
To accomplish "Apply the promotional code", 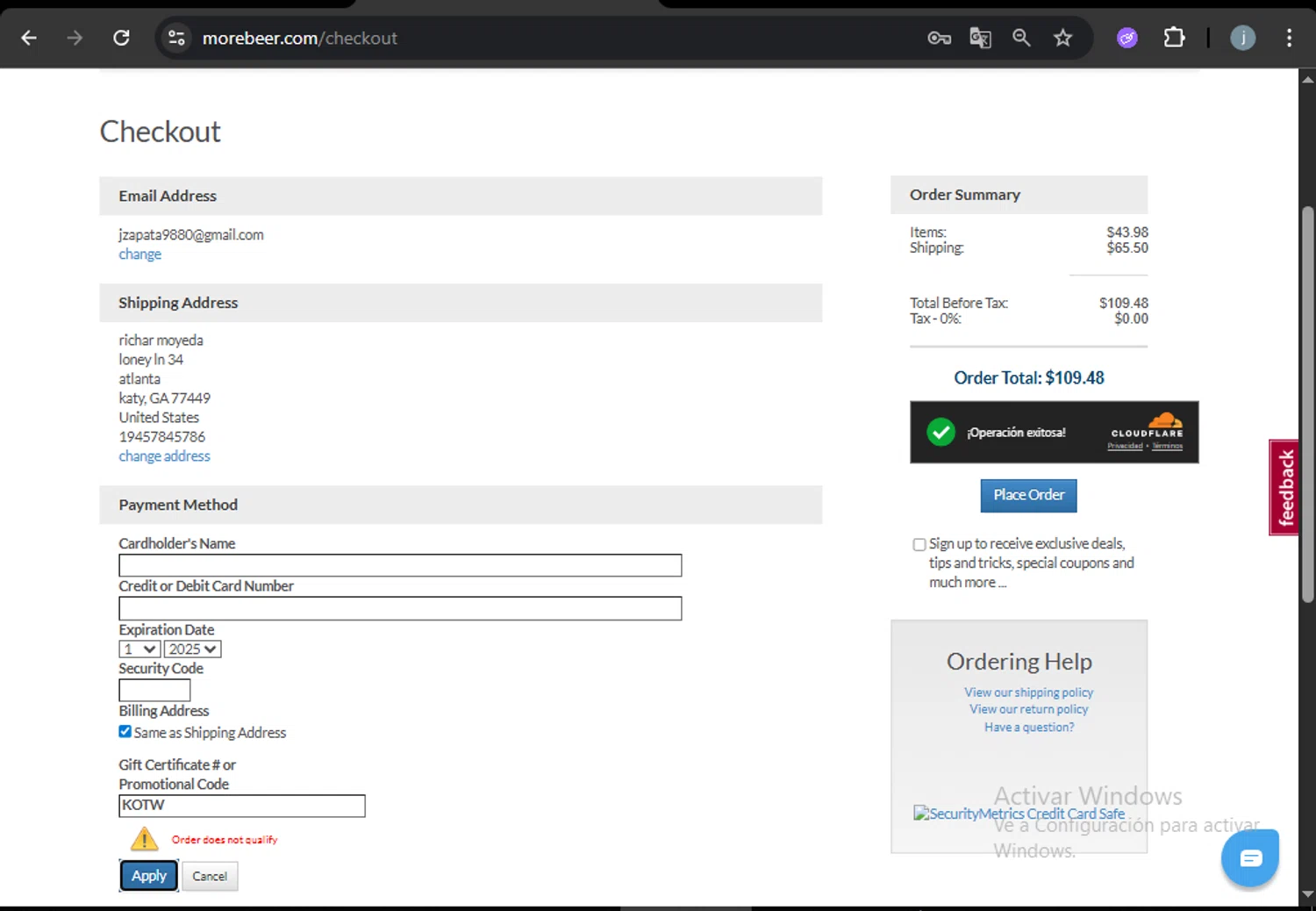I will (x=149, y=876).
